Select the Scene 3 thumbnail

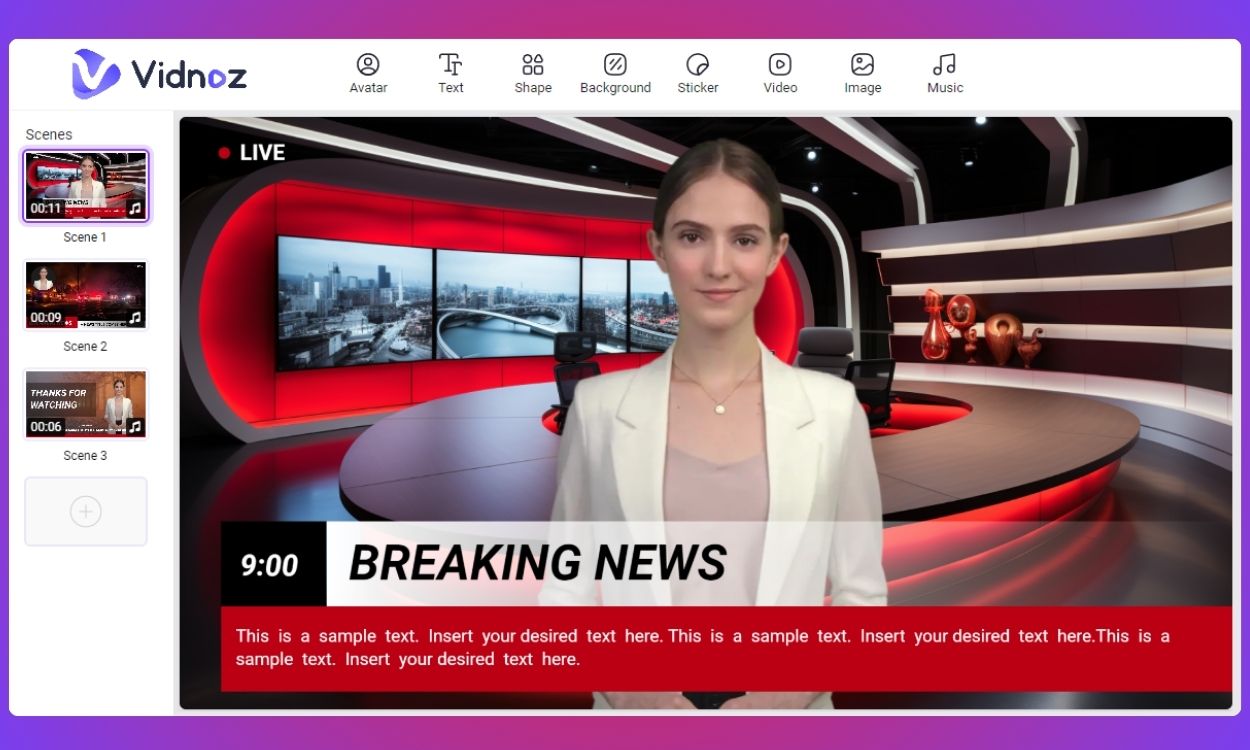click(x=86, y=404)
